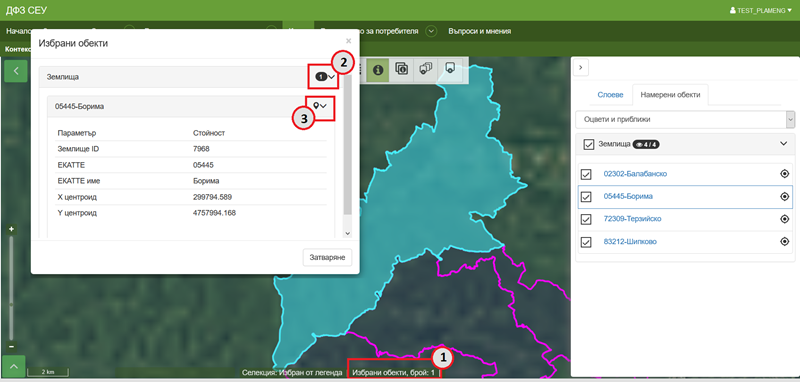
Task: Uncheck 02302-Балабанско checkbox
Action: (586, 174)
